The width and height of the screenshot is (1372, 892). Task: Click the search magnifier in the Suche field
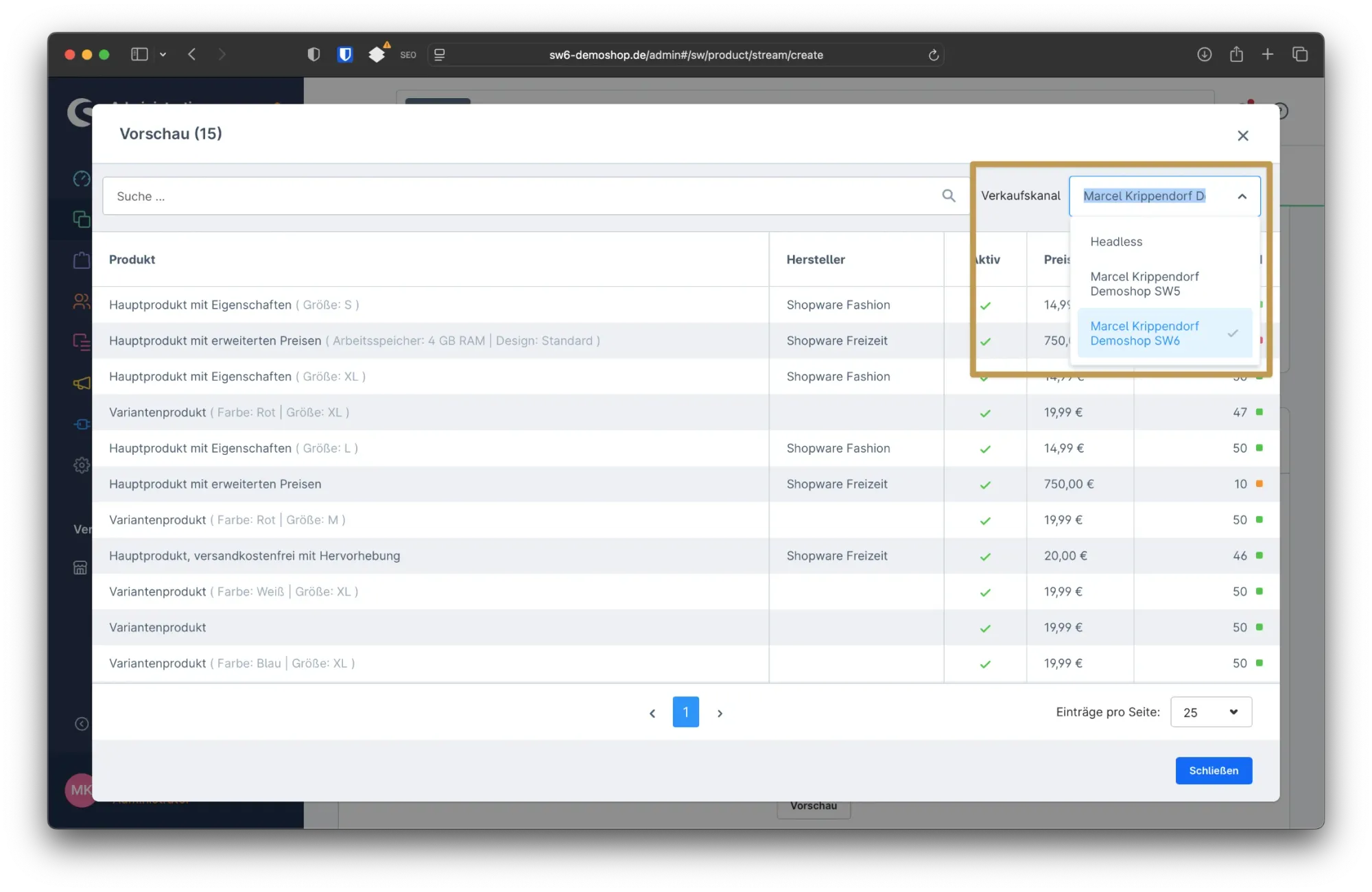pyautogui.click(x=949, y=196)
